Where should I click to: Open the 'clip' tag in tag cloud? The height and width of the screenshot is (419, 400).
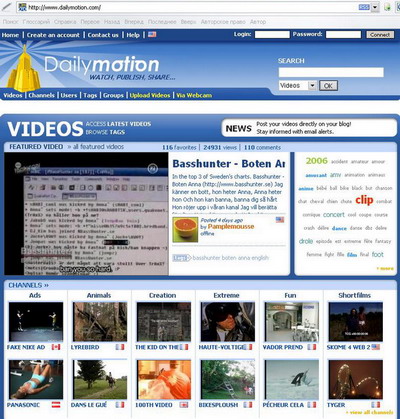click(364, 200)
